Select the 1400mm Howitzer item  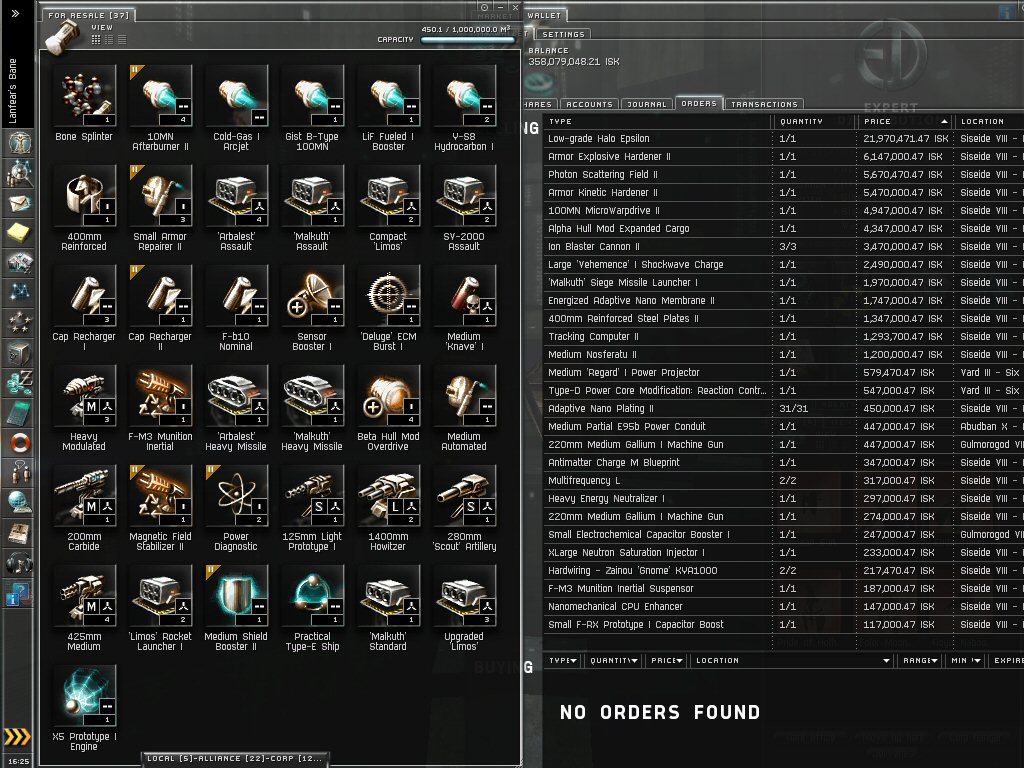388,507
